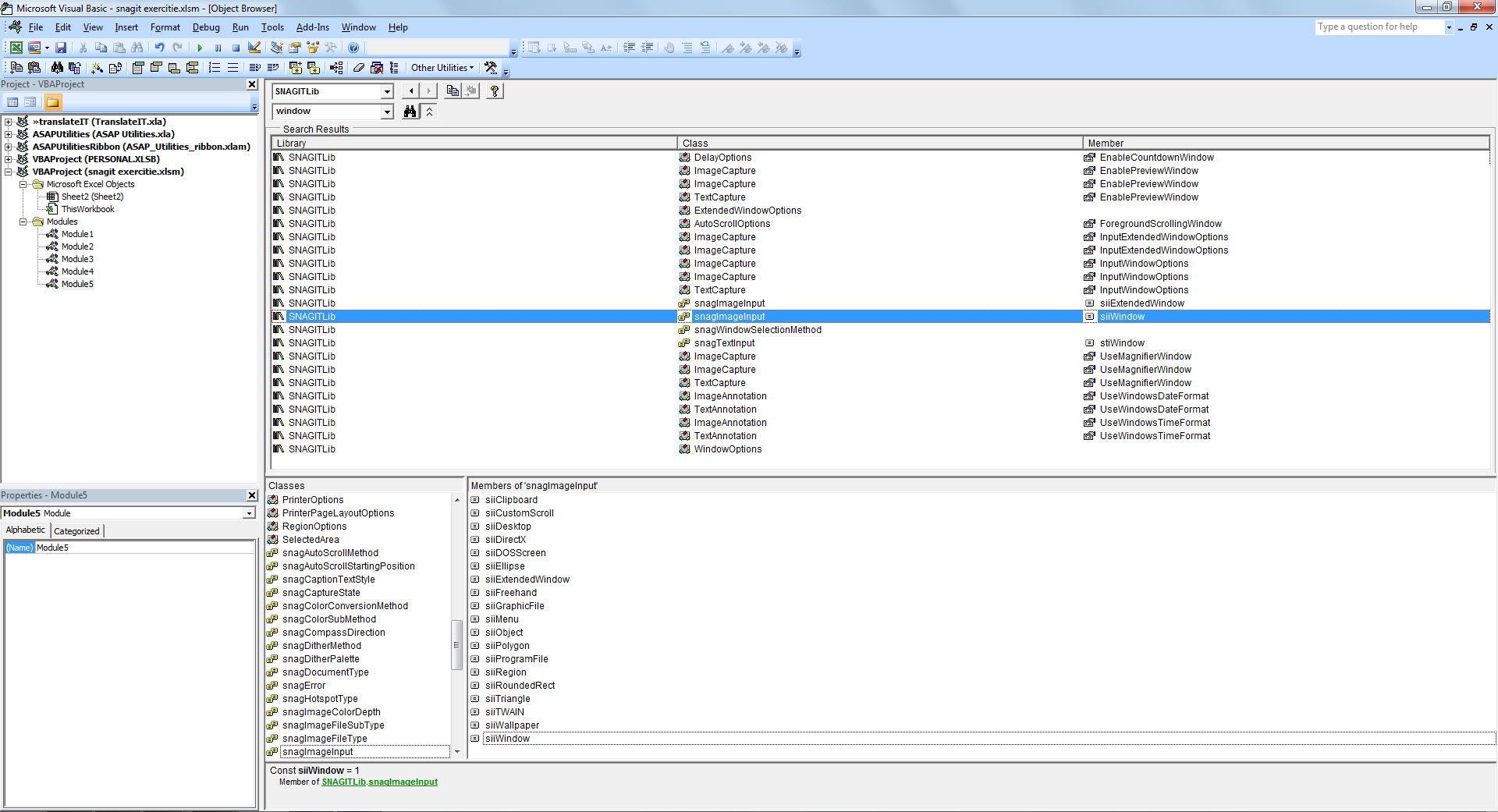Select ThisWorkbook in the project tree
This screenshot has height=812, width=1498.
pos(87,209)
